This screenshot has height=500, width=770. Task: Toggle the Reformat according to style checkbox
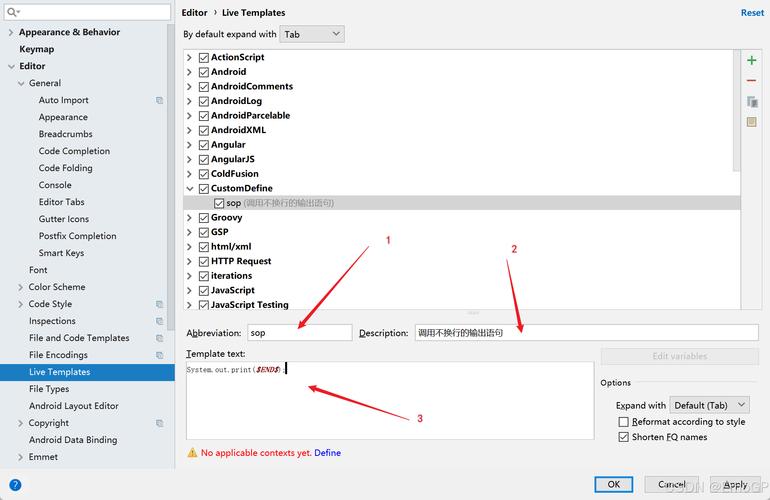click(624, 422)
